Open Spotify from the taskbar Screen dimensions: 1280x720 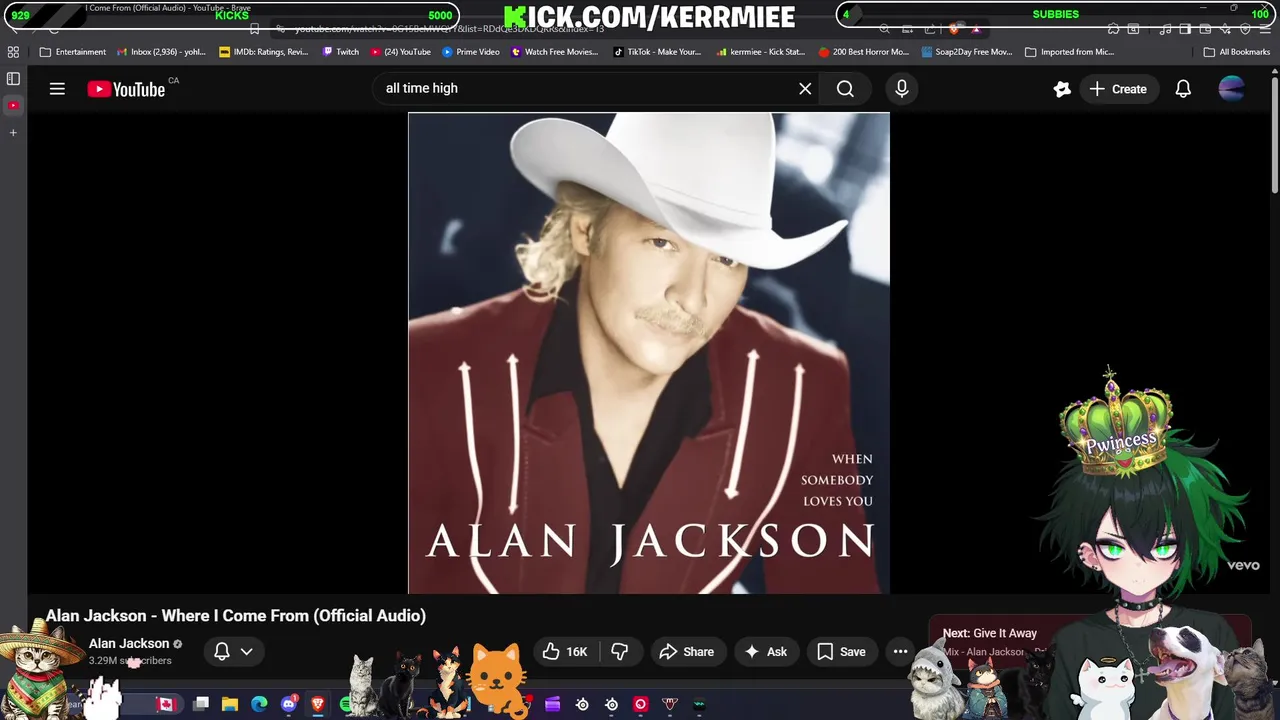[x=346, y=704]
